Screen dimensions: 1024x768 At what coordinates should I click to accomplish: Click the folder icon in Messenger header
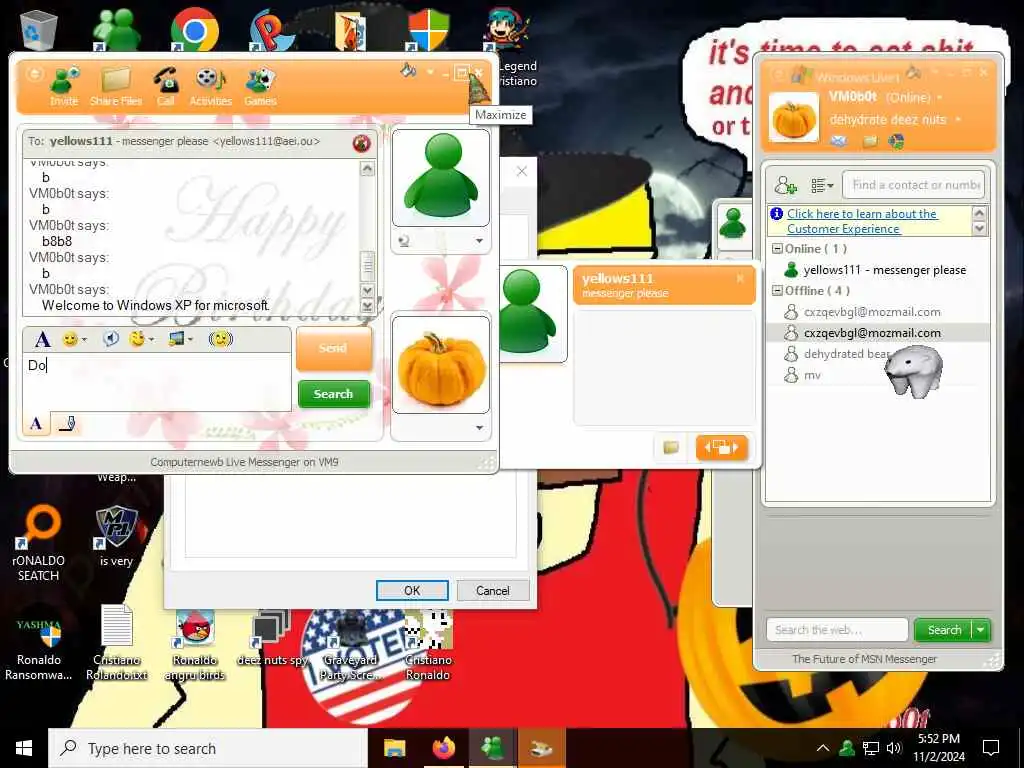click(x=870, y=141)
